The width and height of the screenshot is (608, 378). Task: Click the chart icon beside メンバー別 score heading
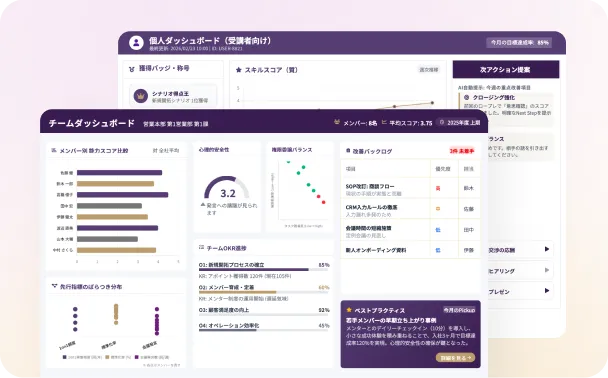[54, 150]
